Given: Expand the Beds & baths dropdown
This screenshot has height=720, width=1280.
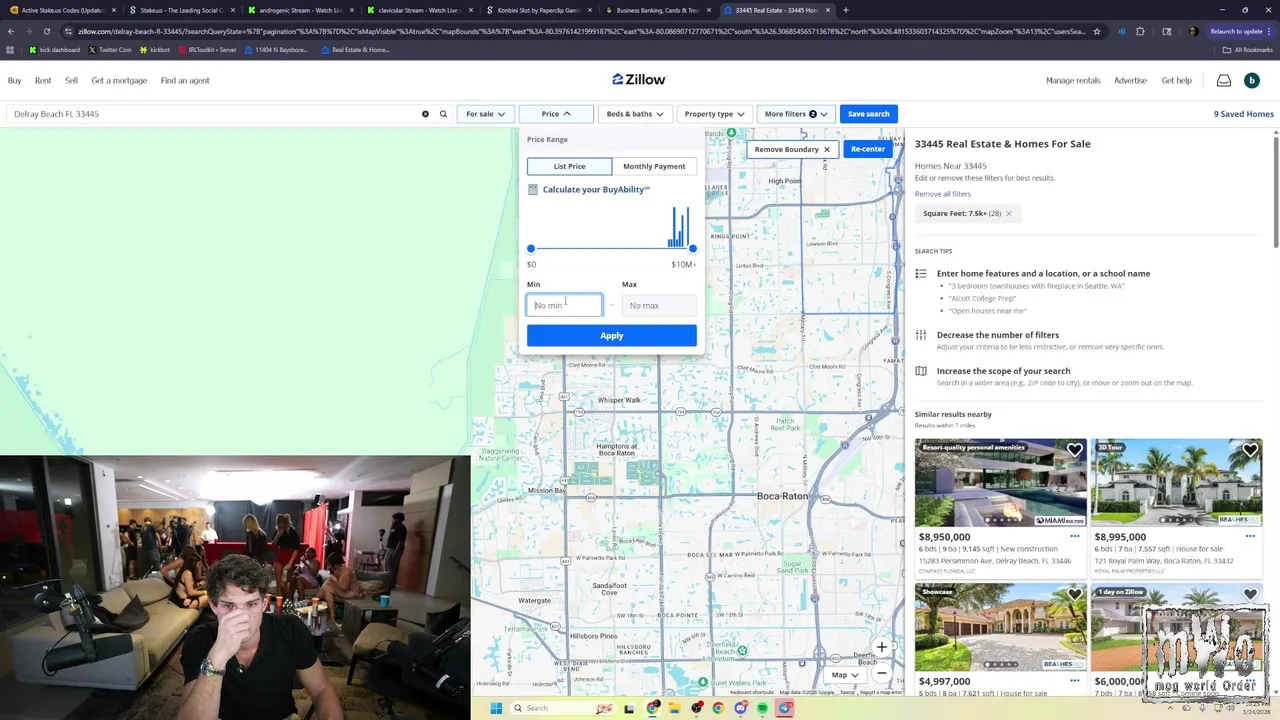Looking at the screenshot, I should tap(635, 114).
